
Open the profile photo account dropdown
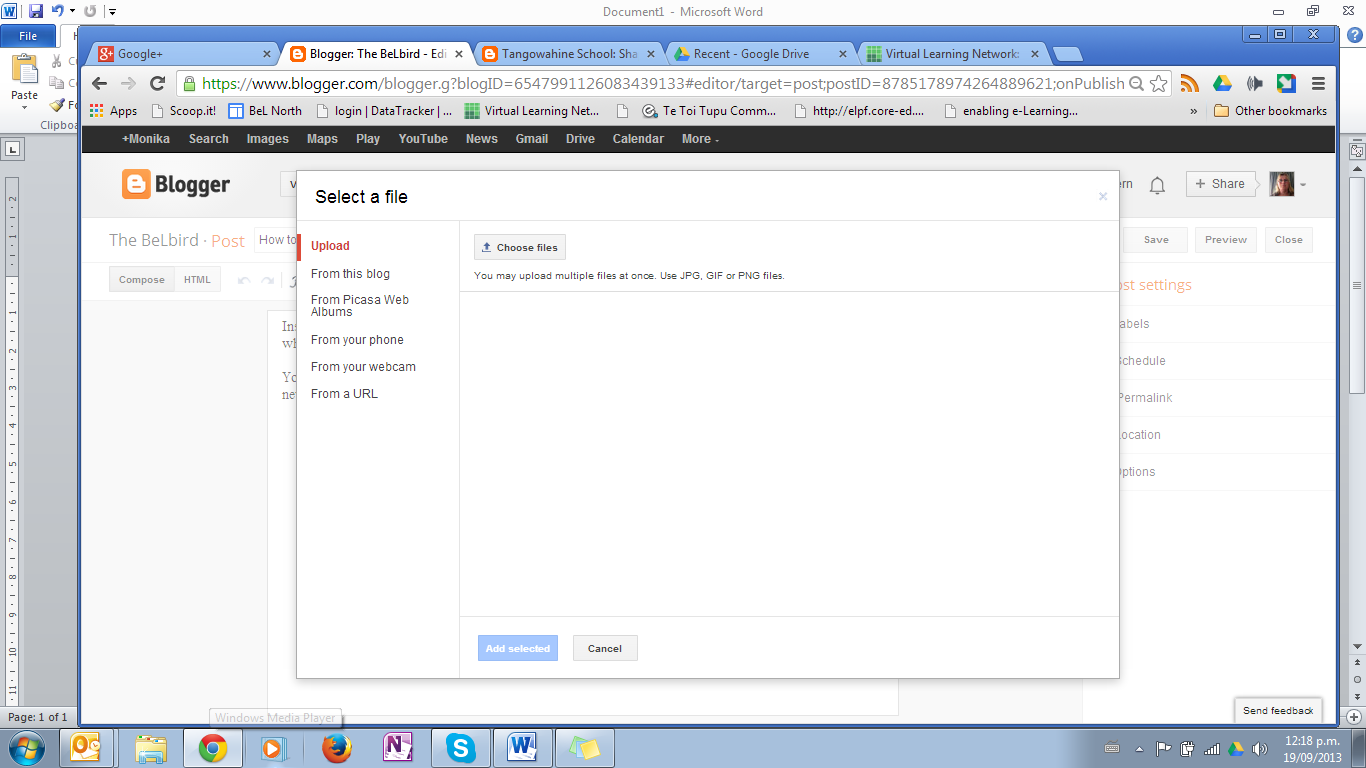1288,184
